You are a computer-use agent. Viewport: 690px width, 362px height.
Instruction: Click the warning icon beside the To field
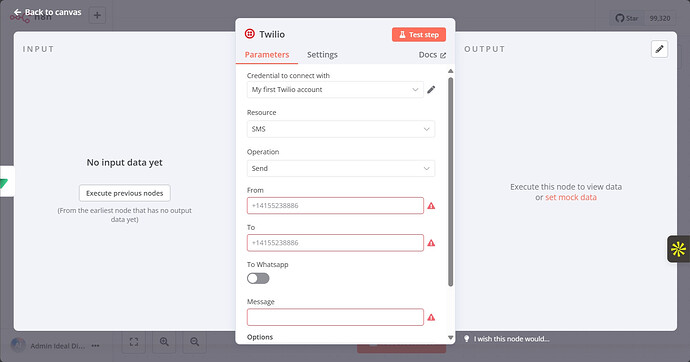coord(431,243)
